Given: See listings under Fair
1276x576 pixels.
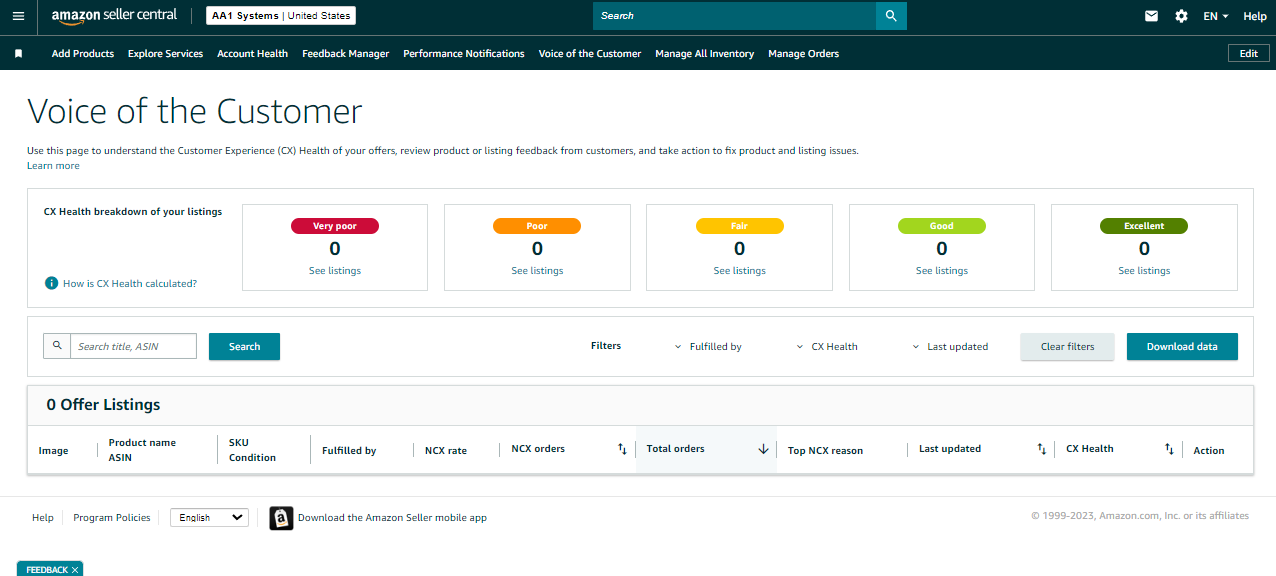Looking at the screenshot, I should click(740, 271).
